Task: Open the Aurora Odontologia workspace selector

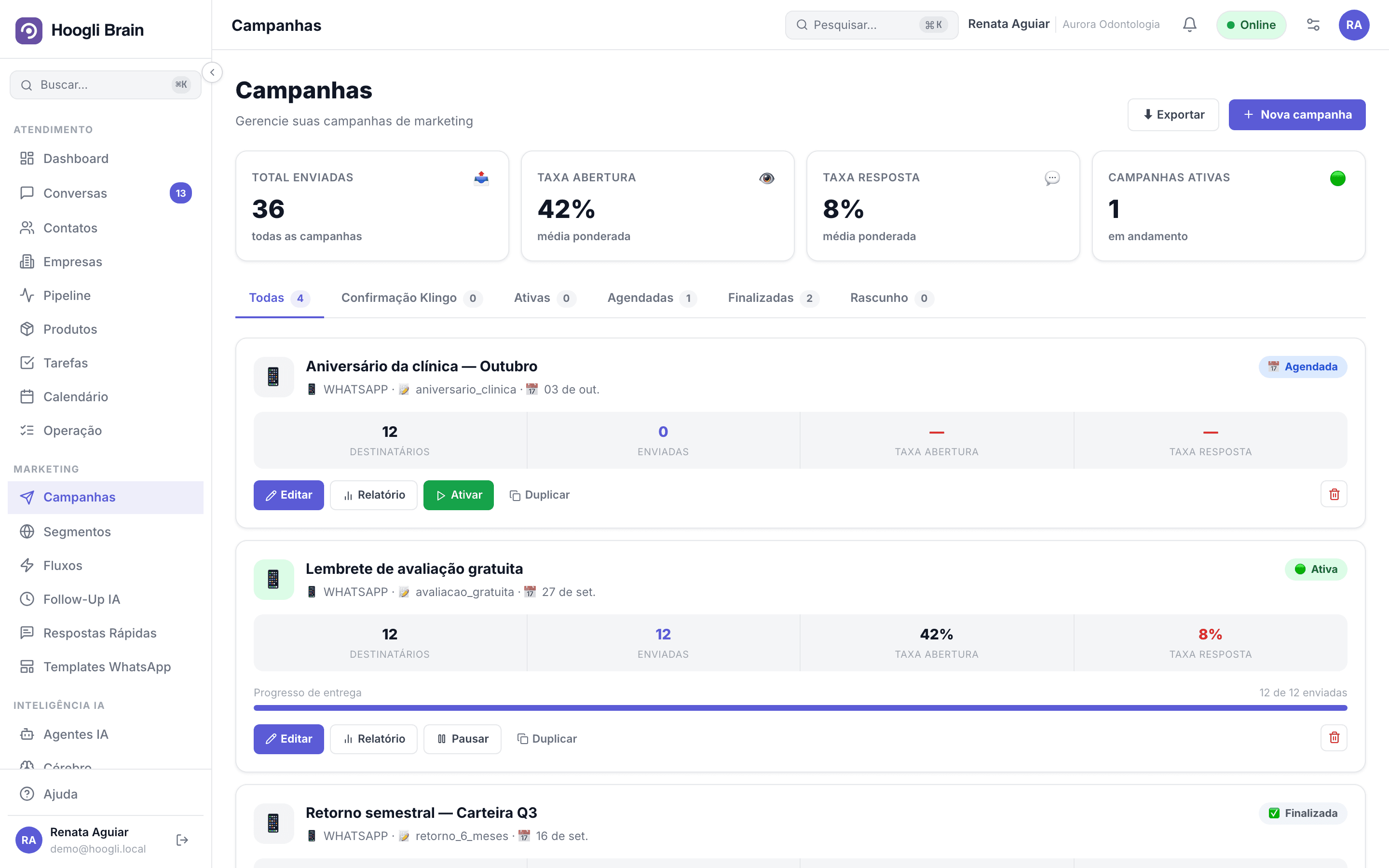Action: (x=1111, y=24)
